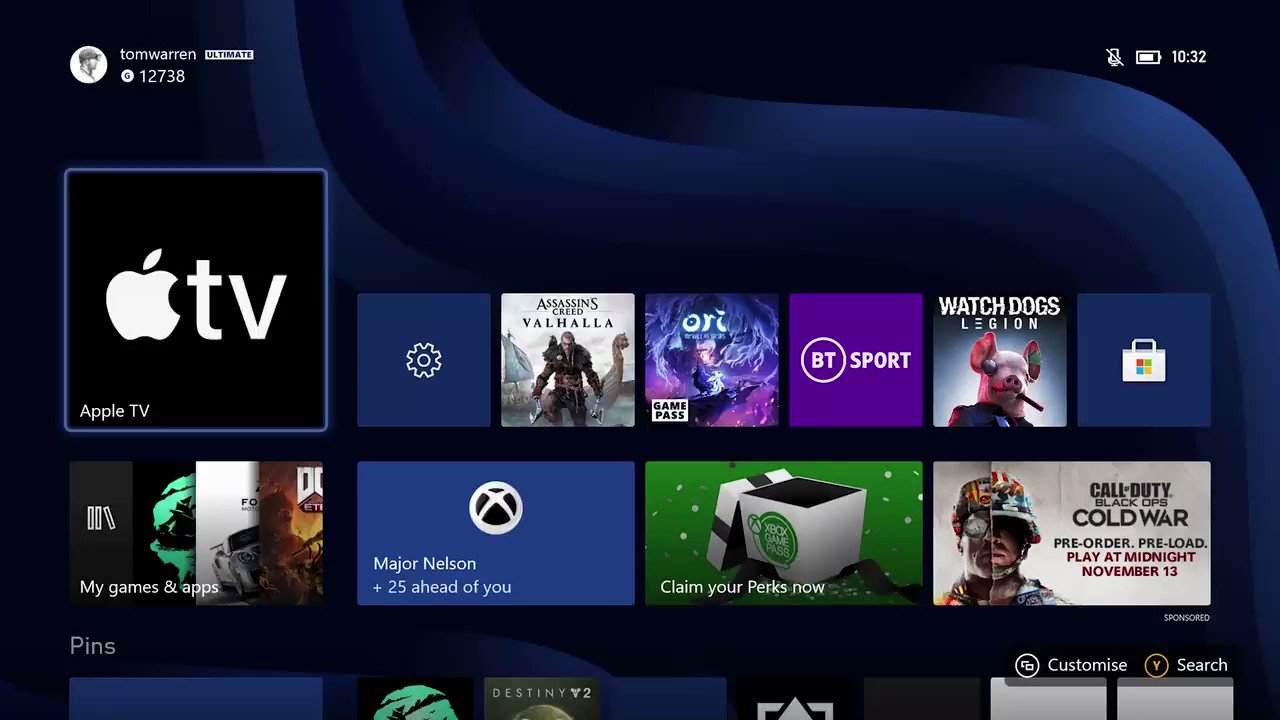
Task: Open My games & apps tile
Action: (x=196, y=533)
